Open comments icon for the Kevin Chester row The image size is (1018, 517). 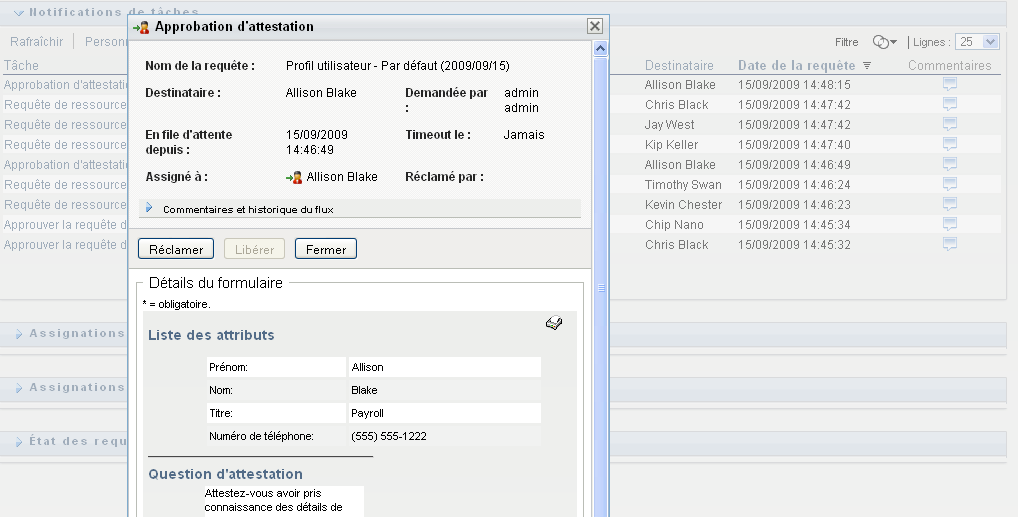(x=950, y=205)
